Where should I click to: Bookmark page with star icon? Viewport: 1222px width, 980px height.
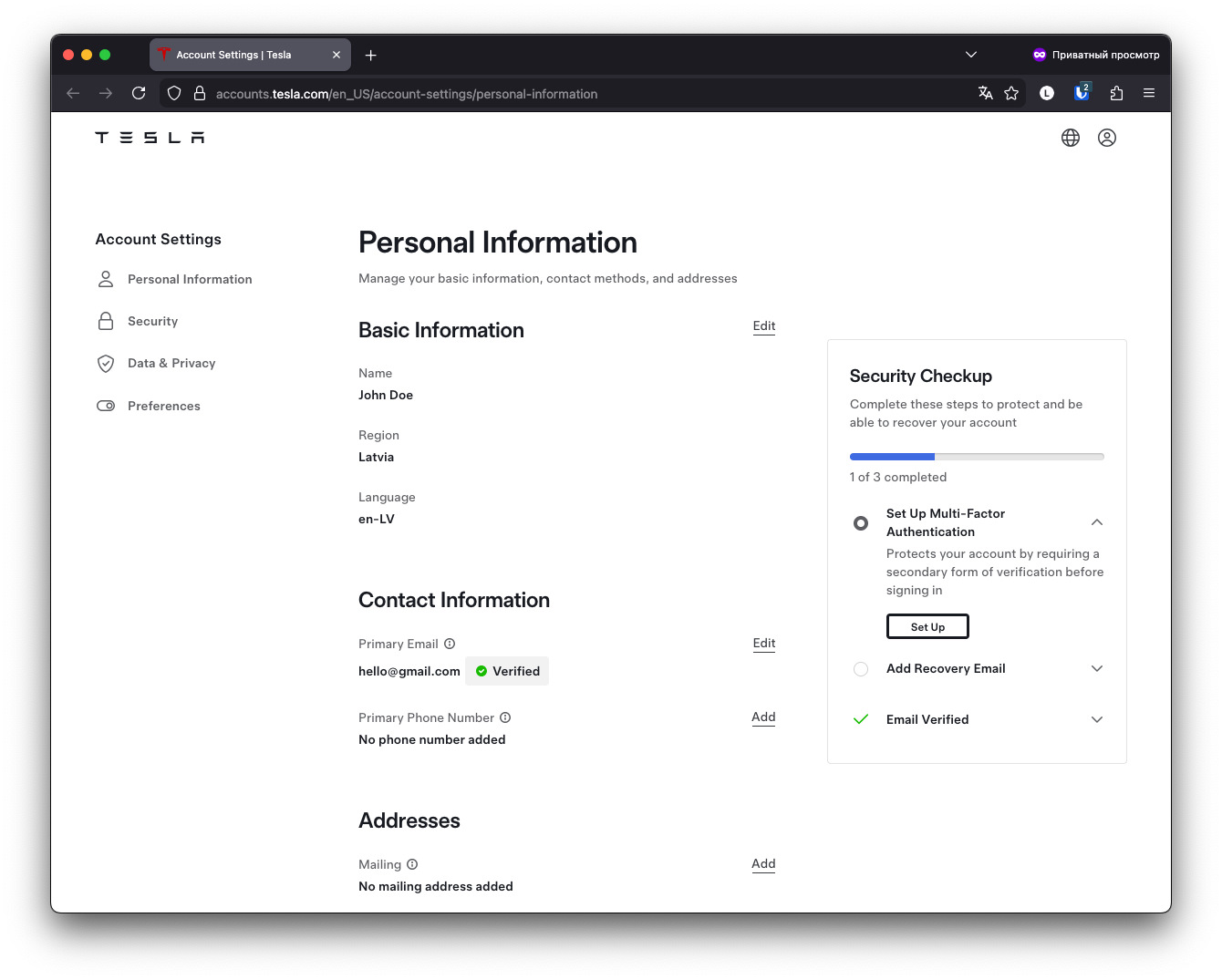[x=1011, y=93]
